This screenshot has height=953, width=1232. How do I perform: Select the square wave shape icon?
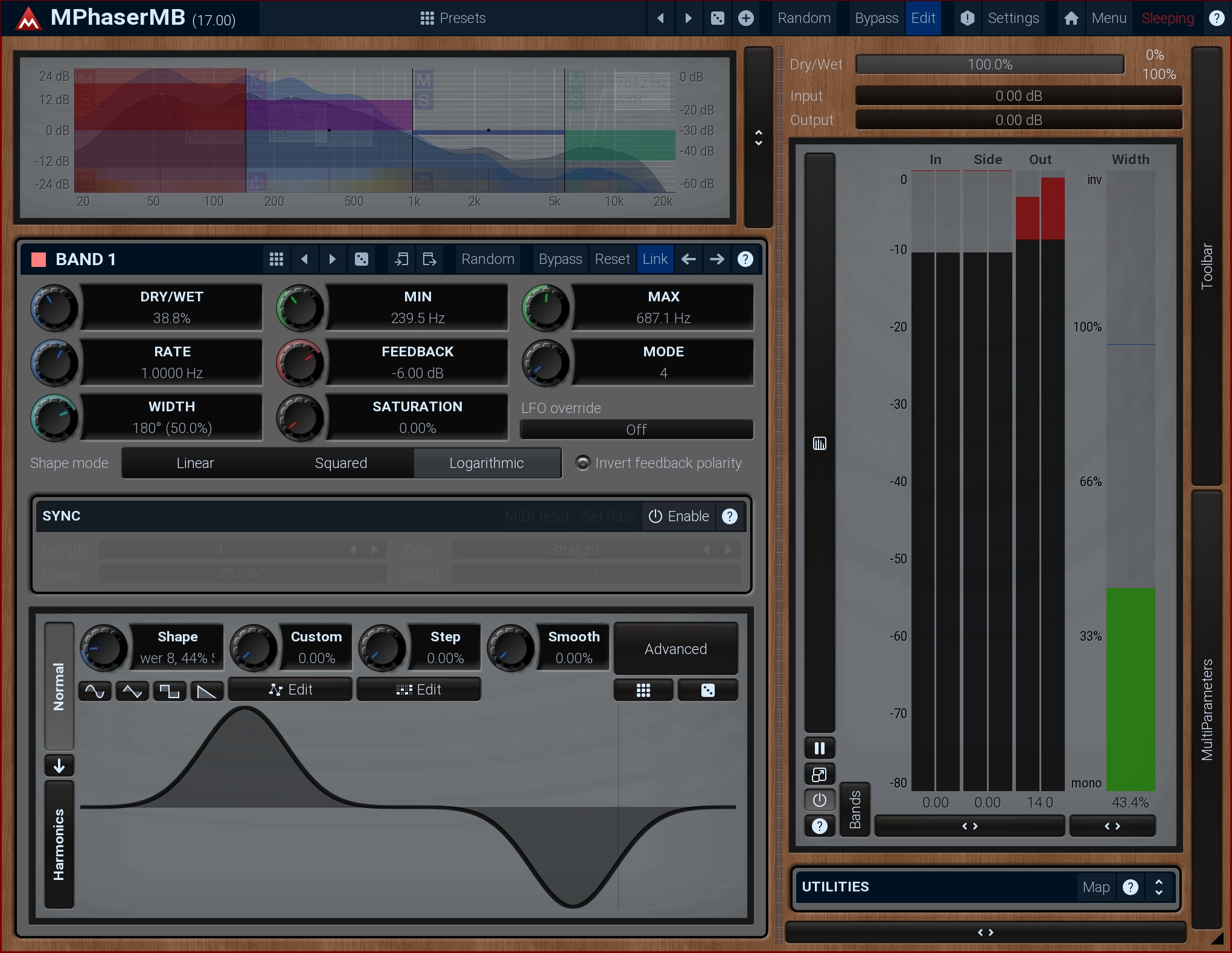(x=170, y=690)
